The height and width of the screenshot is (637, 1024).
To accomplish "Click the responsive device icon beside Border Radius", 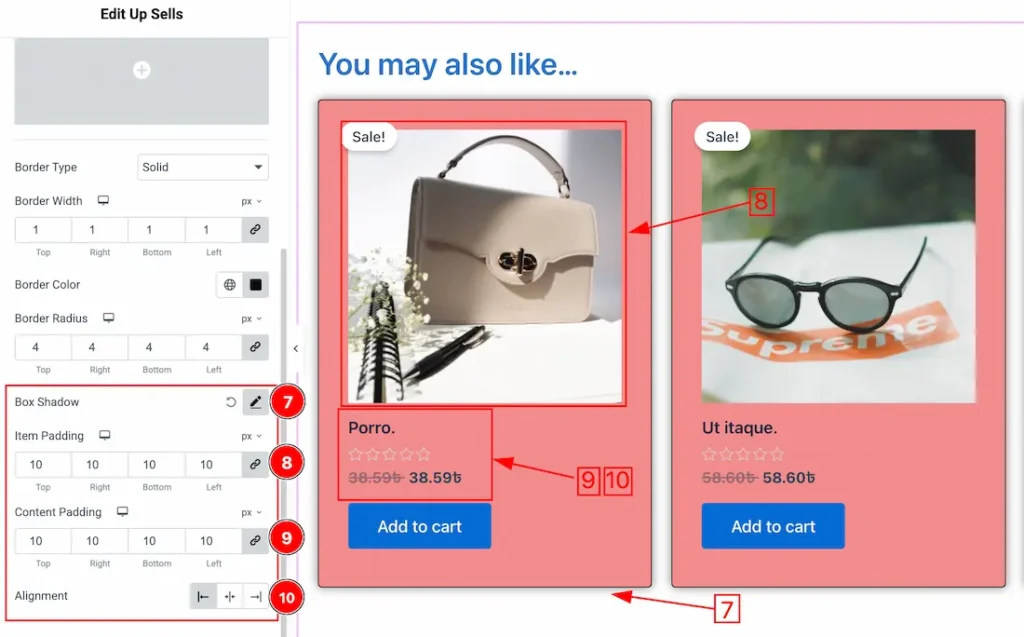I will point(108,318).
